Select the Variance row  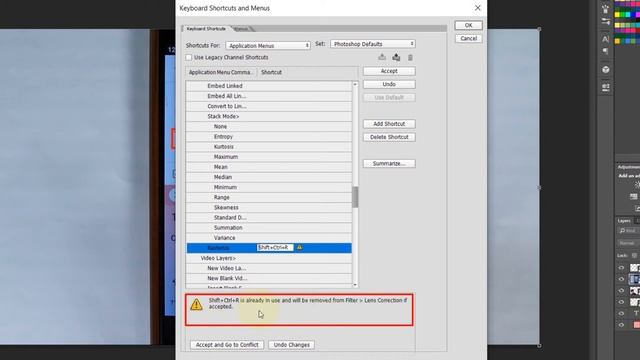click(x=269, y=238)
